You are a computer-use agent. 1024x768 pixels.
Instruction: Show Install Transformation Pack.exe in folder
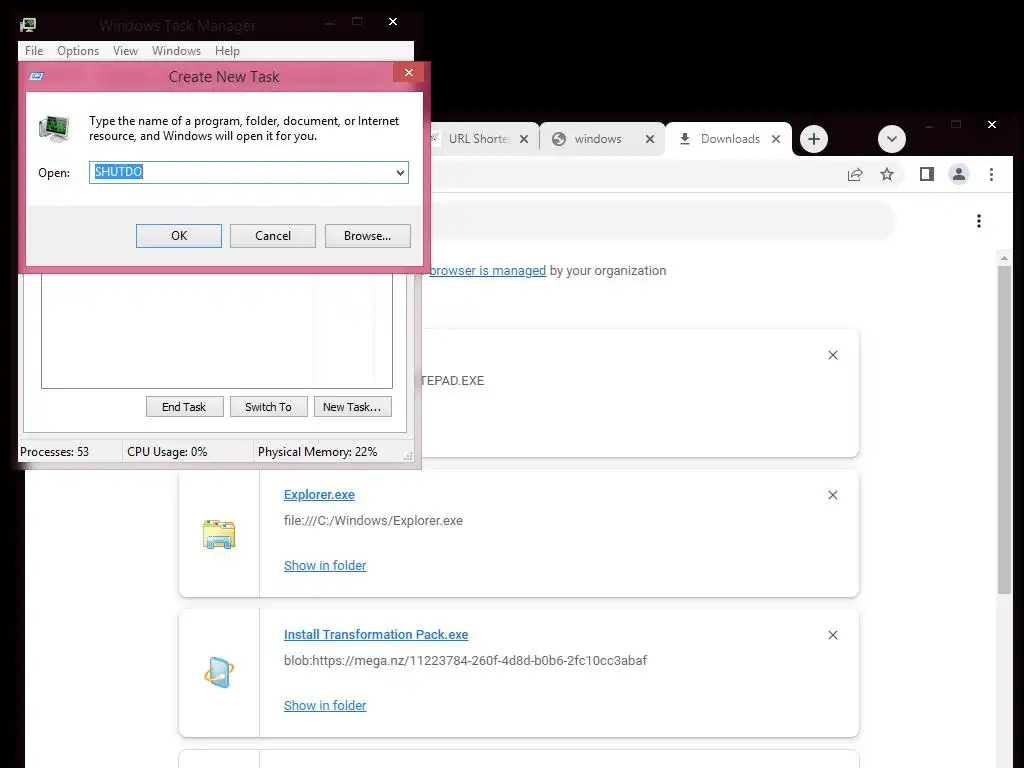(x=325, y=705)
